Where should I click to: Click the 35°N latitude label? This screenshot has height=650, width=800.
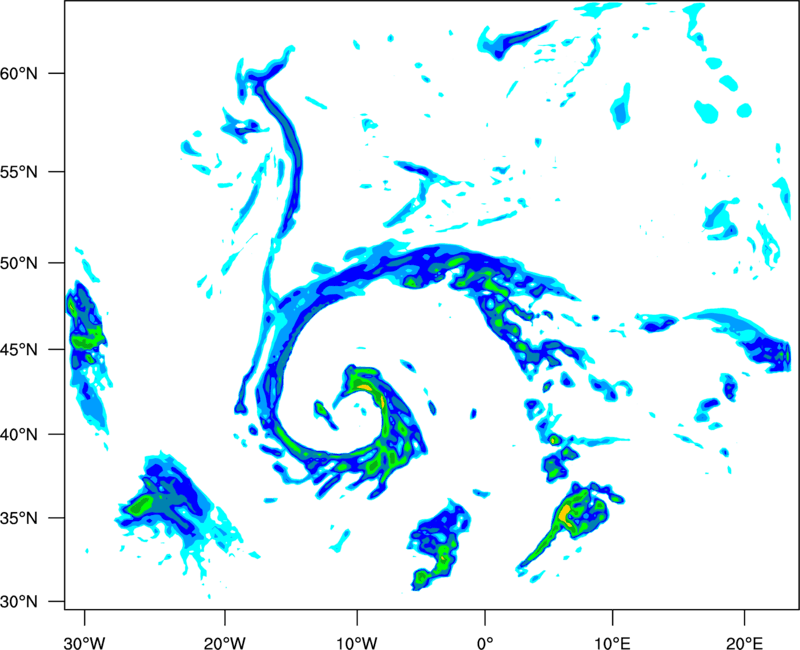tap(19, 518)
